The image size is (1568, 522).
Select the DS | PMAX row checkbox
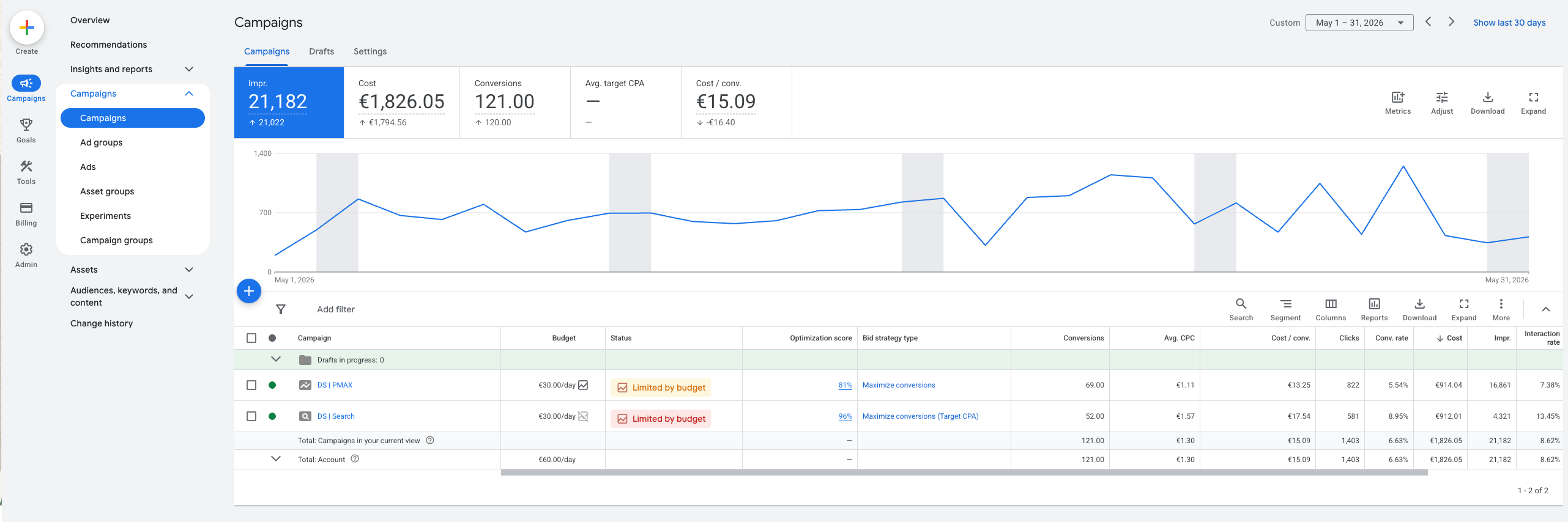(251, 385)
